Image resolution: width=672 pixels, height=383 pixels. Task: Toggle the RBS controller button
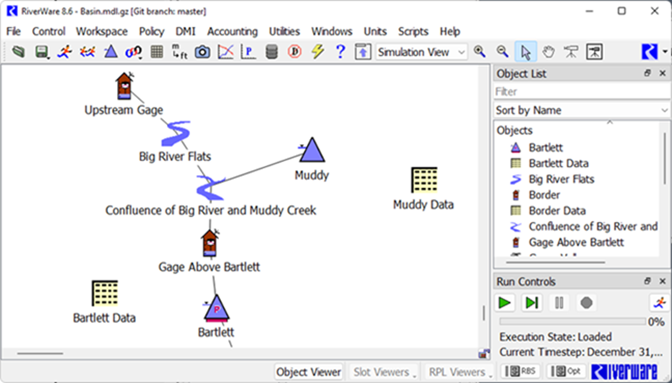point(520,371)
